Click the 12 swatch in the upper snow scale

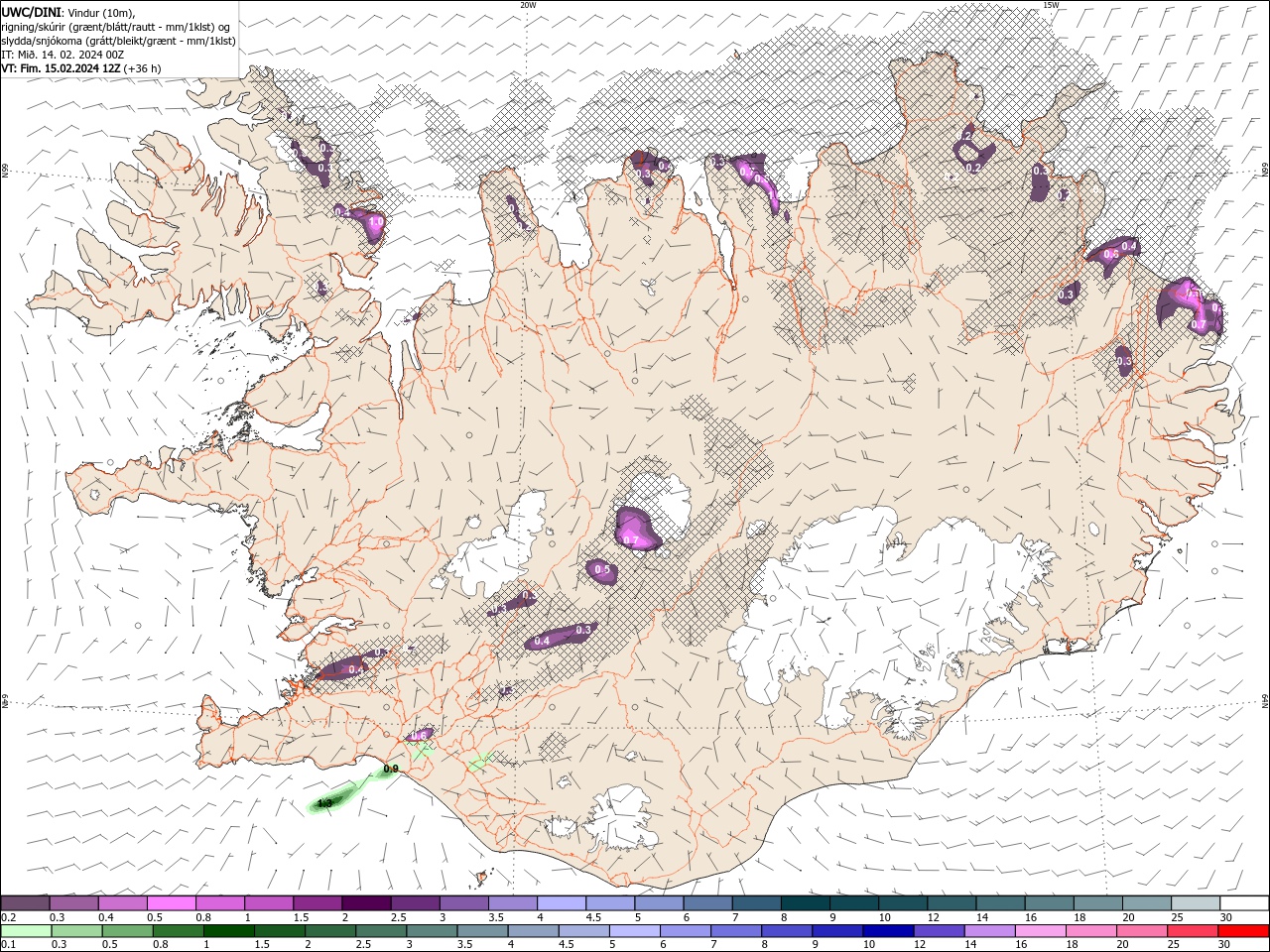pyautogui.click(x=951, y=902)
